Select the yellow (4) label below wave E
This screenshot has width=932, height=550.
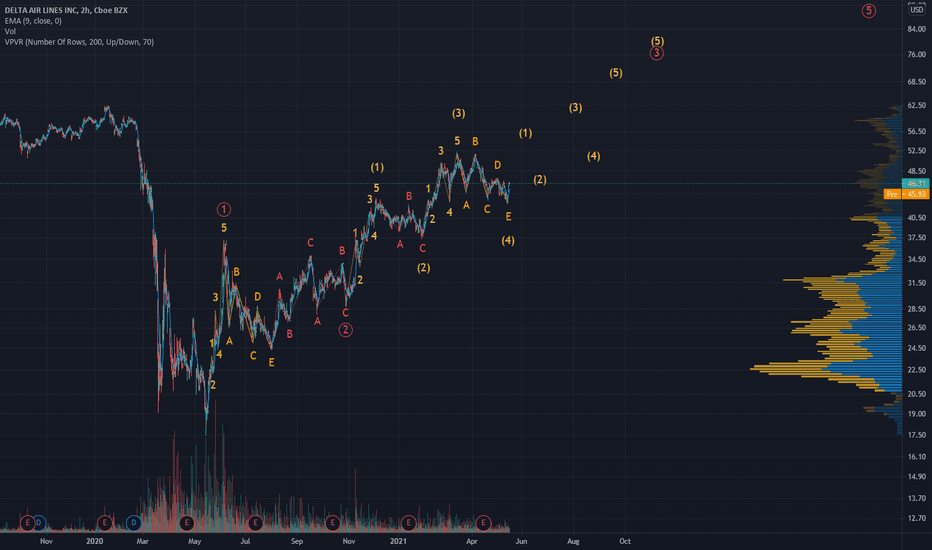click(x=508, y=240)
